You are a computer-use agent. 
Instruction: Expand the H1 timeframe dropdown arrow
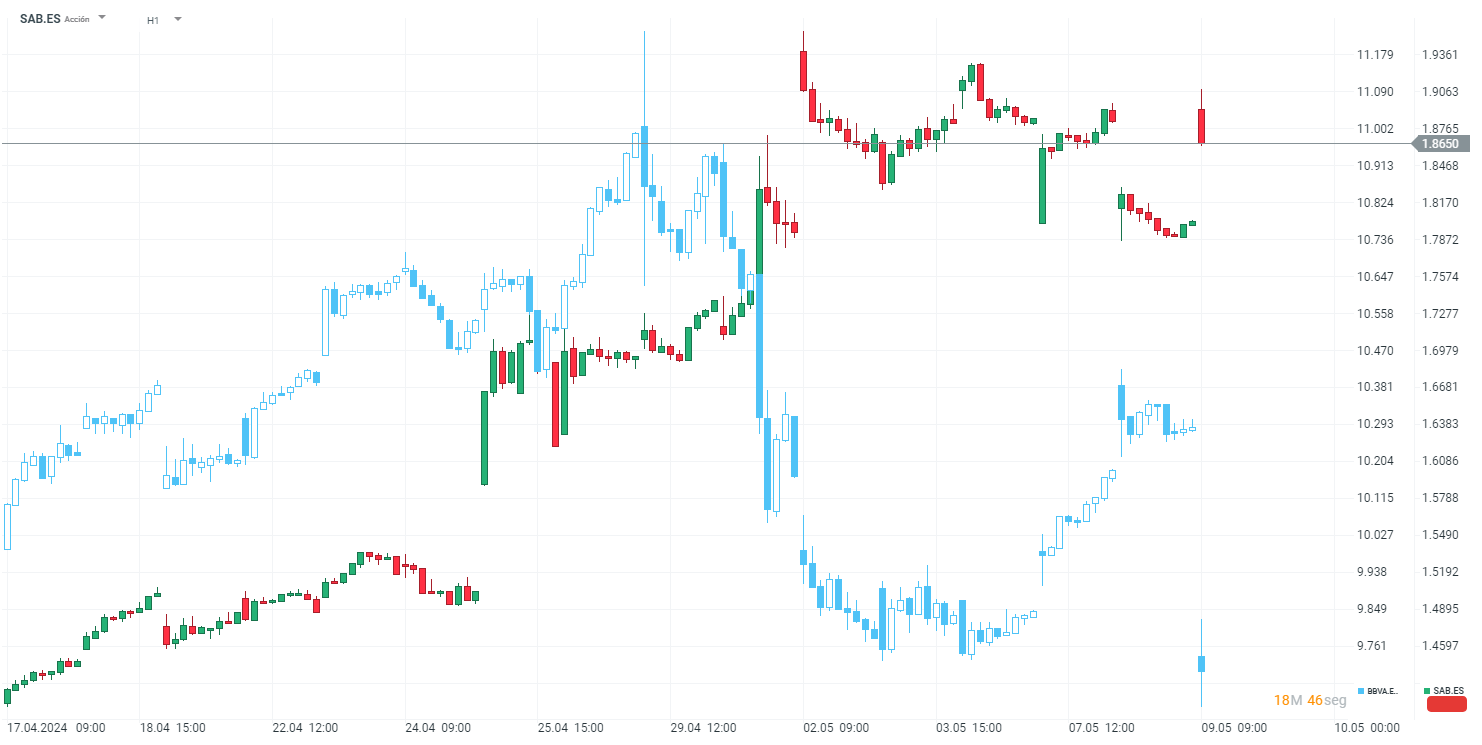[x=178, y=19]
